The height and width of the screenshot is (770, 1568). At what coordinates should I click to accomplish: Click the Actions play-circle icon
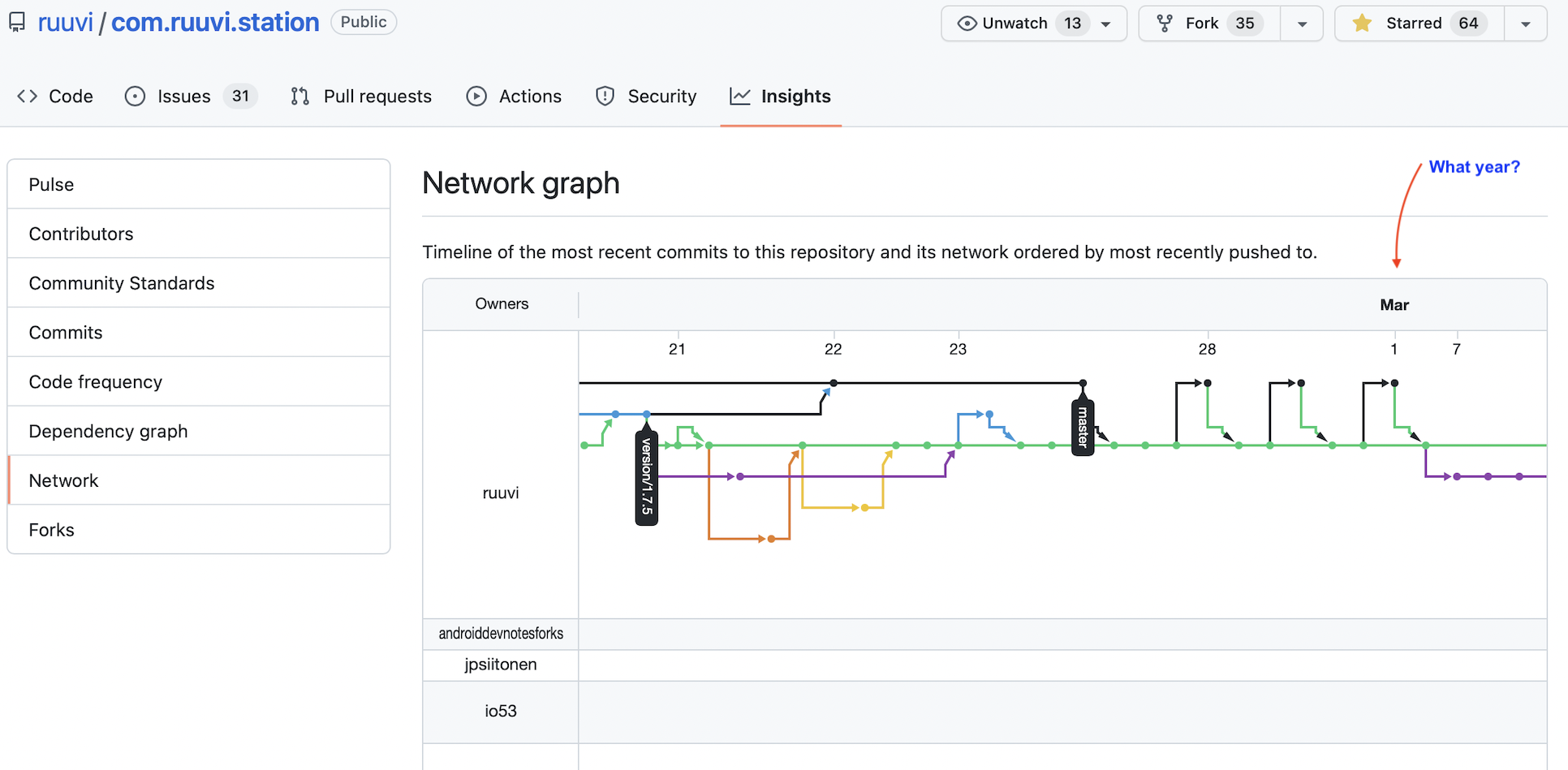click(476, 97)
